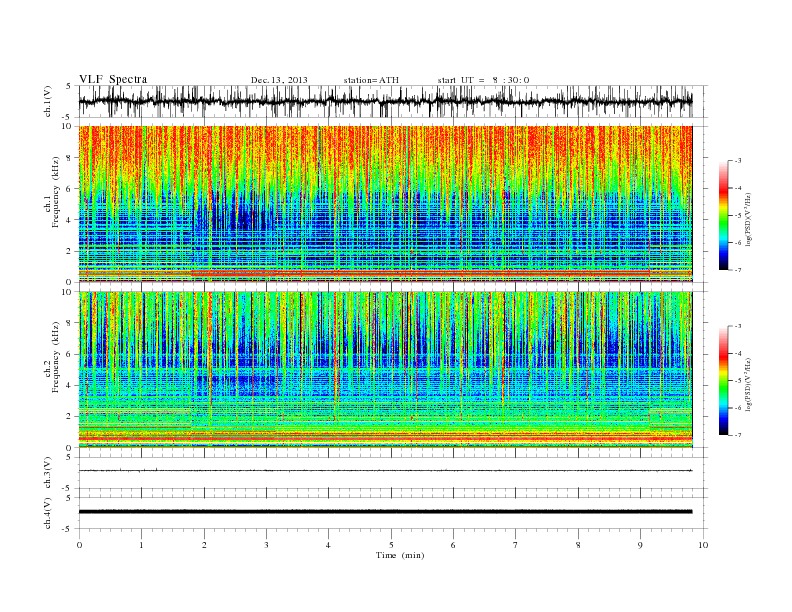The height and width of the screenshot is (612, 792).
Task: Click the time axis tick label '9'
Action: tap(640, 545)
